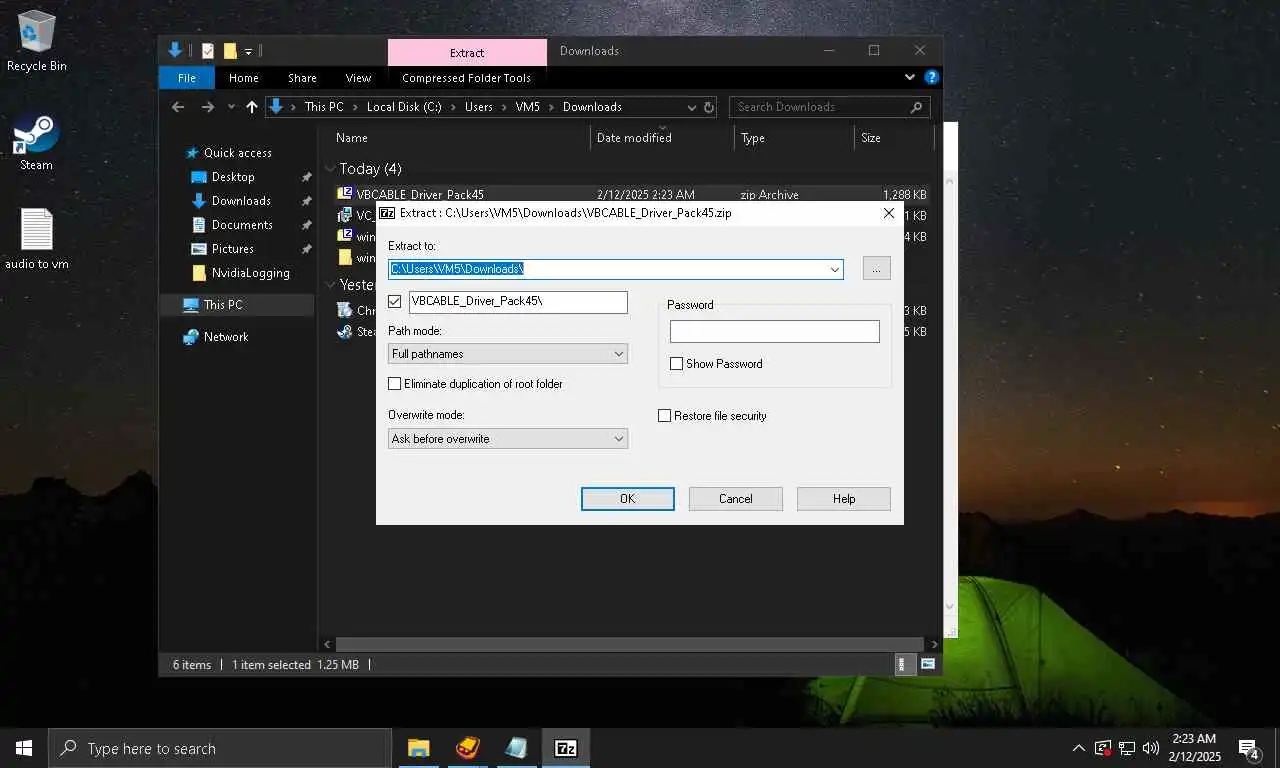Open the notification center with 4 alerts
The image size is (1280, 768).
tap(1249, 748)
